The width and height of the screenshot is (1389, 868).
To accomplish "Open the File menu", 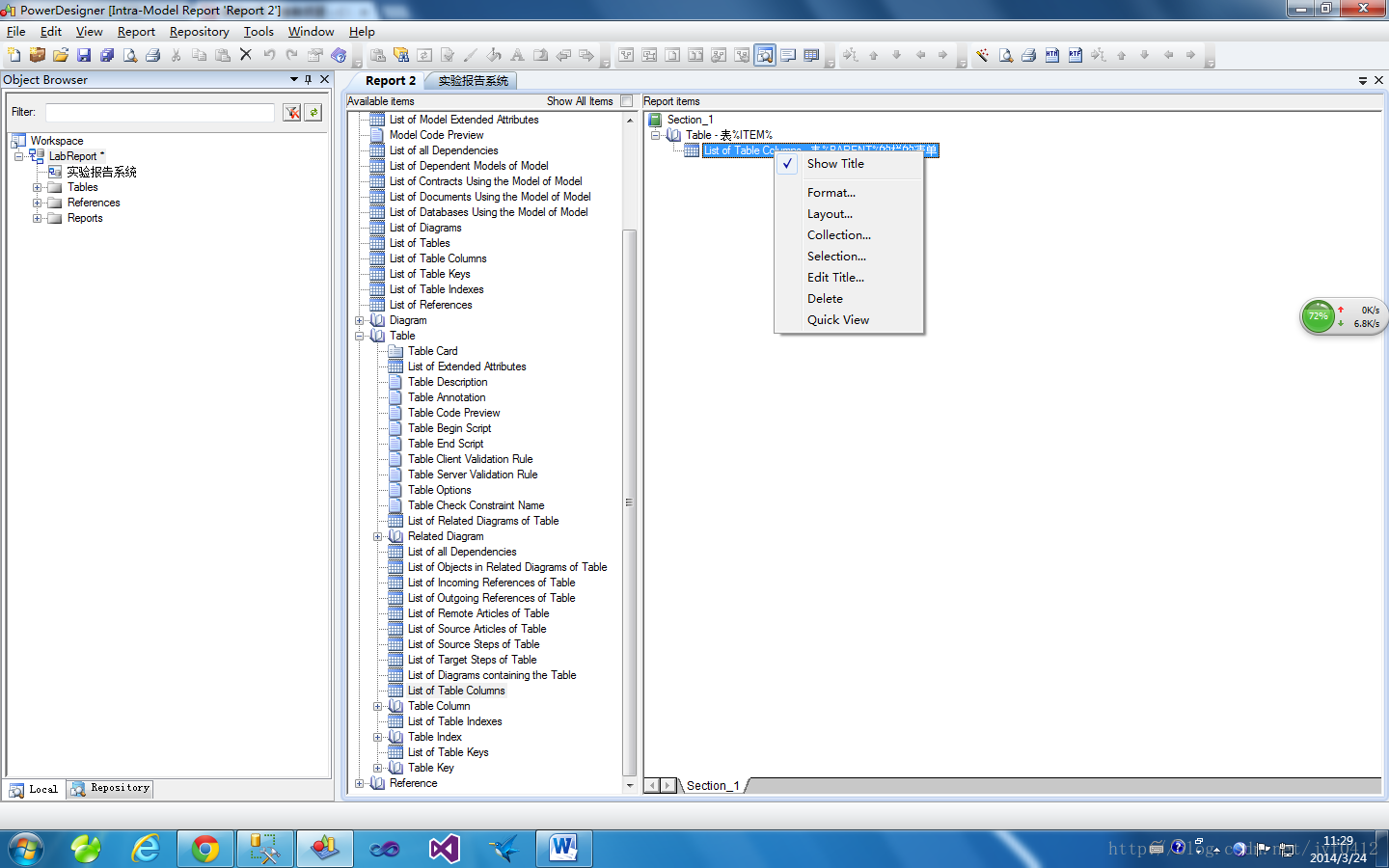I will tap(16, 32).
